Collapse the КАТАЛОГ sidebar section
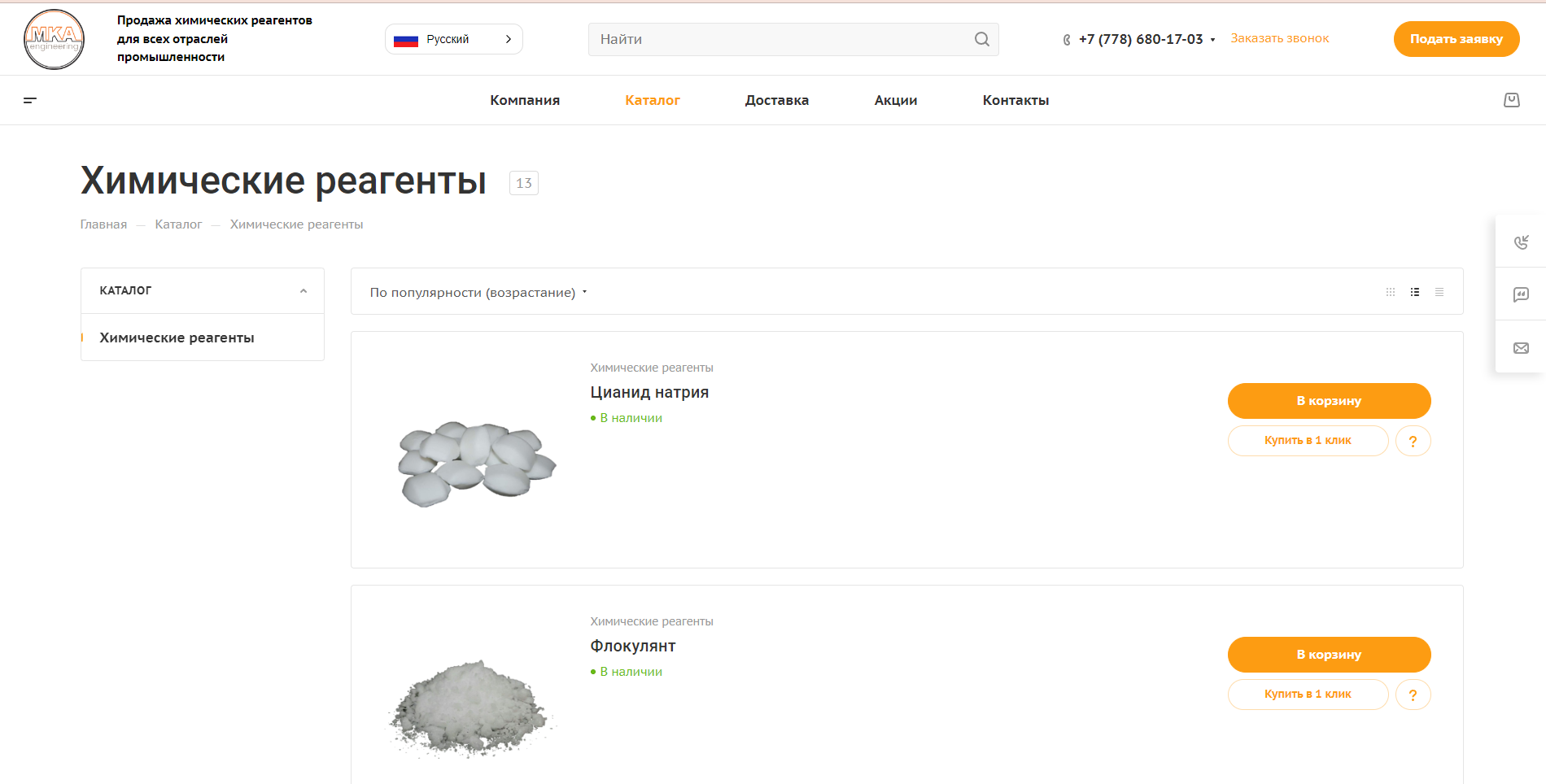The image size is (1546, 784). coord(303,290)
